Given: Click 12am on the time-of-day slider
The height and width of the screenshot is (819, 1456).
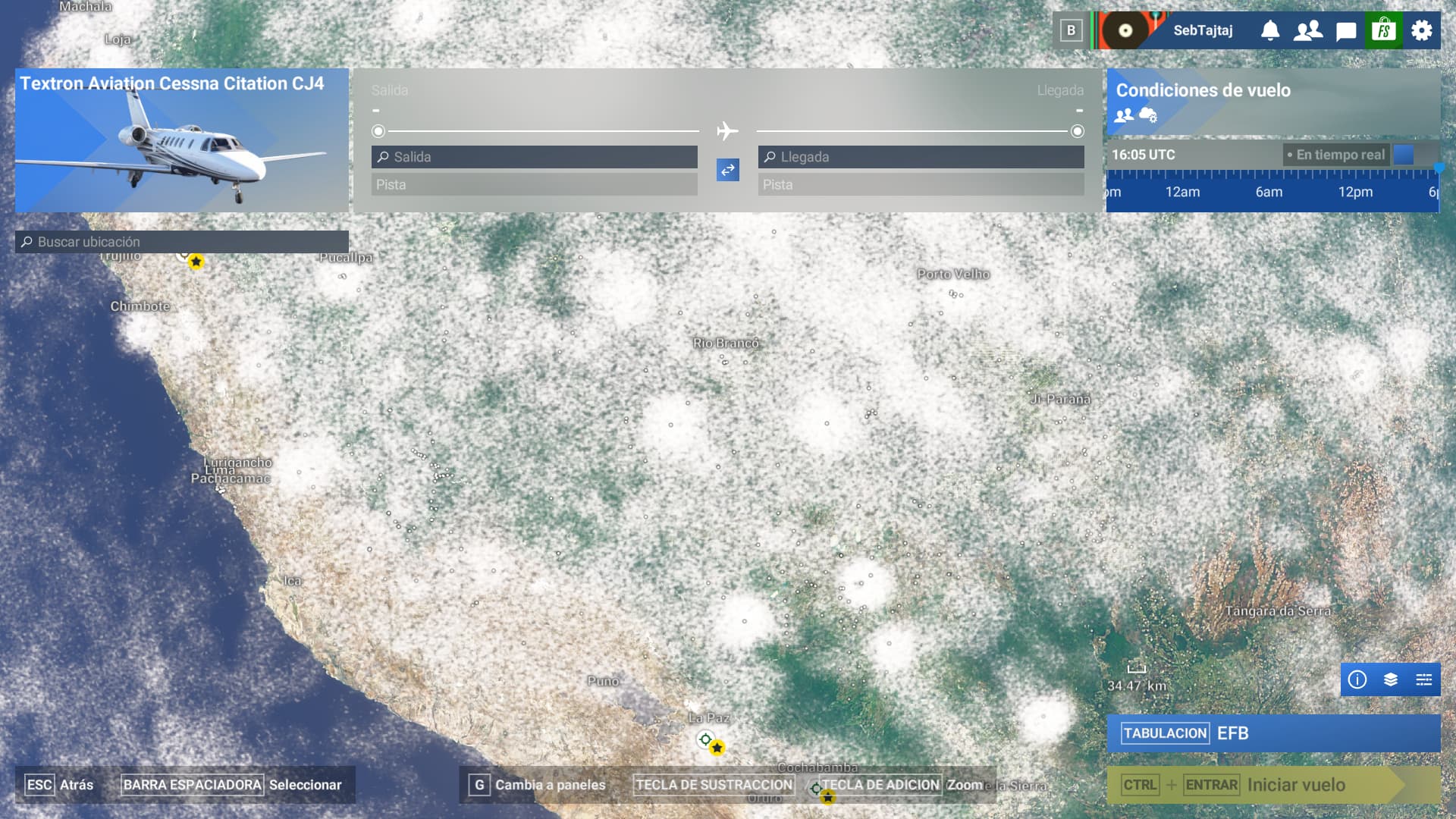Looking at the screenshot, I should 1182,192.
